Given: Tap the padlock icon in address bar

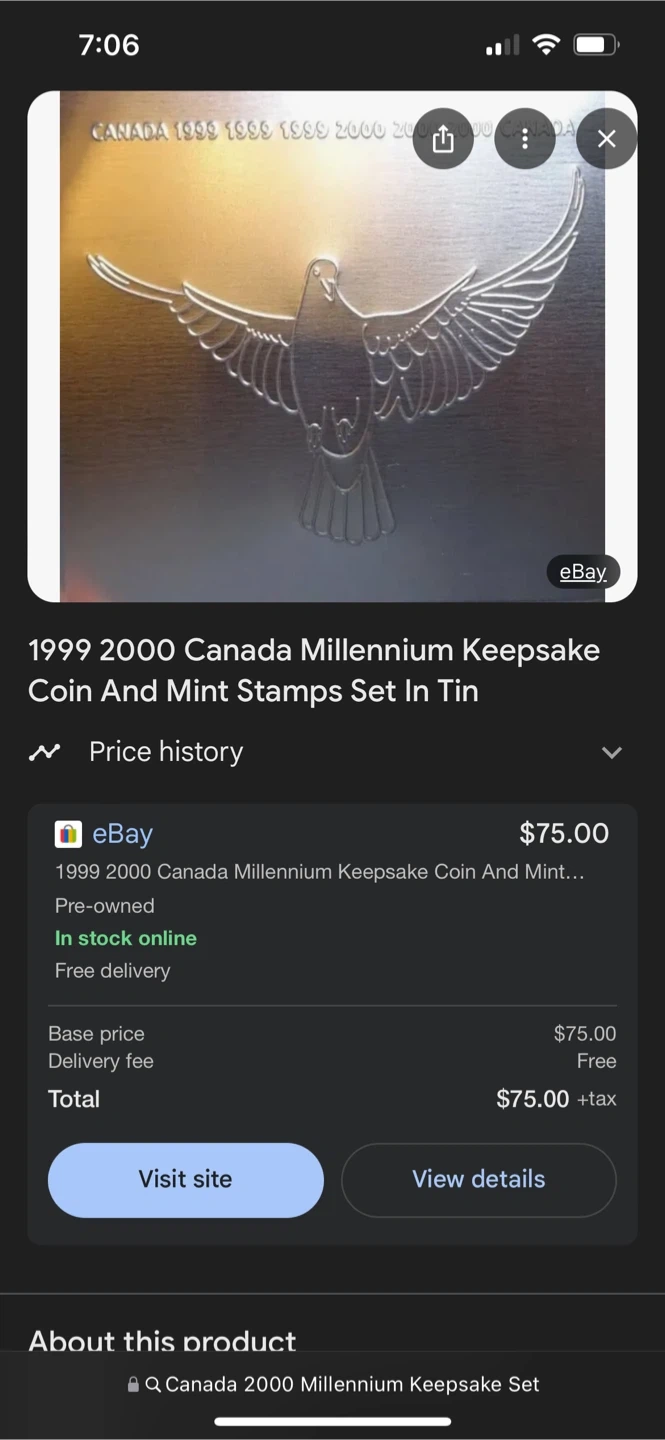Looking at the screenshot, I should coord(133,1385).
